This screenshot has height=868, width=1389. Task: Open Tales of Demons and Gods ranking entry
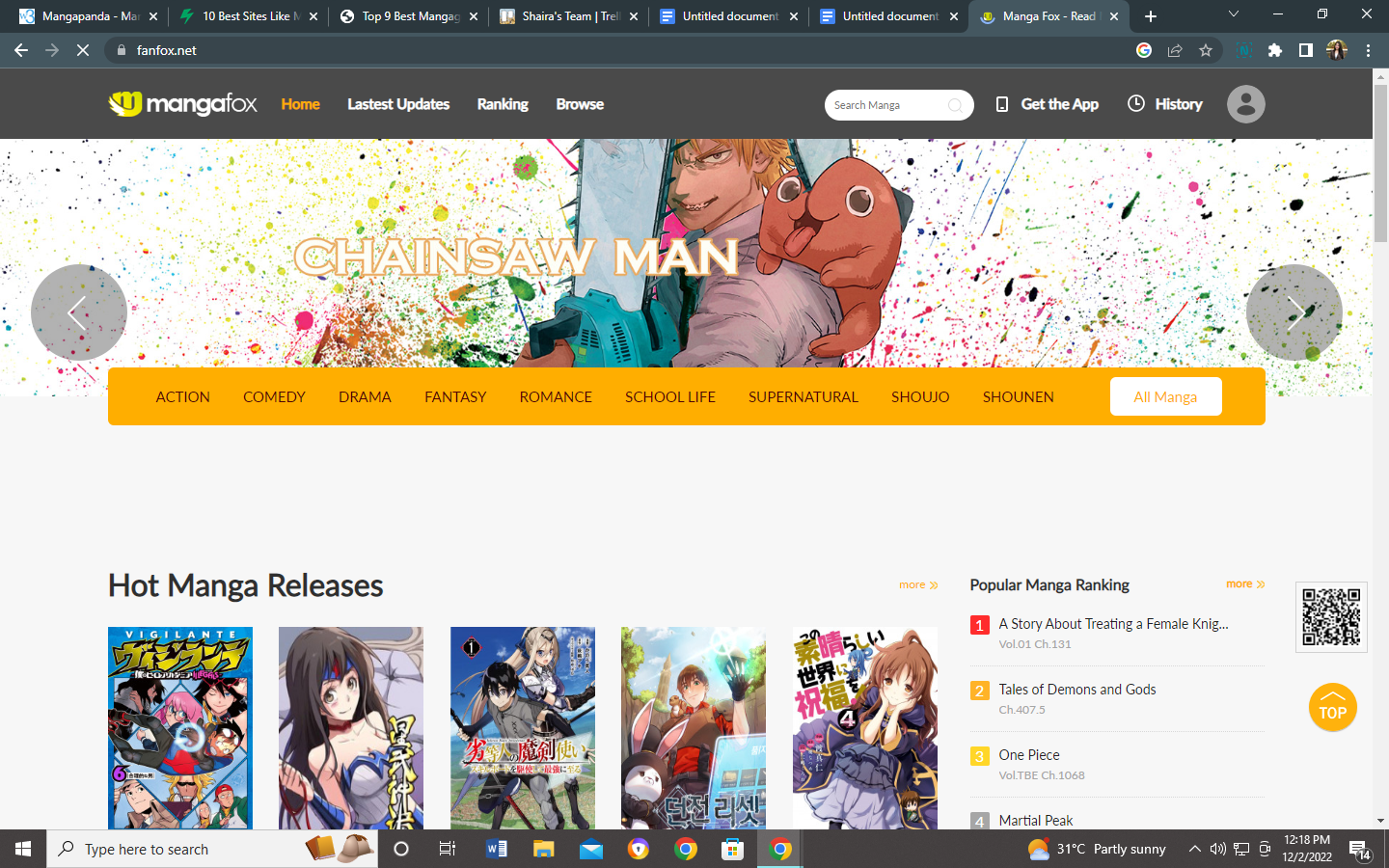[x=1076, y=690]
